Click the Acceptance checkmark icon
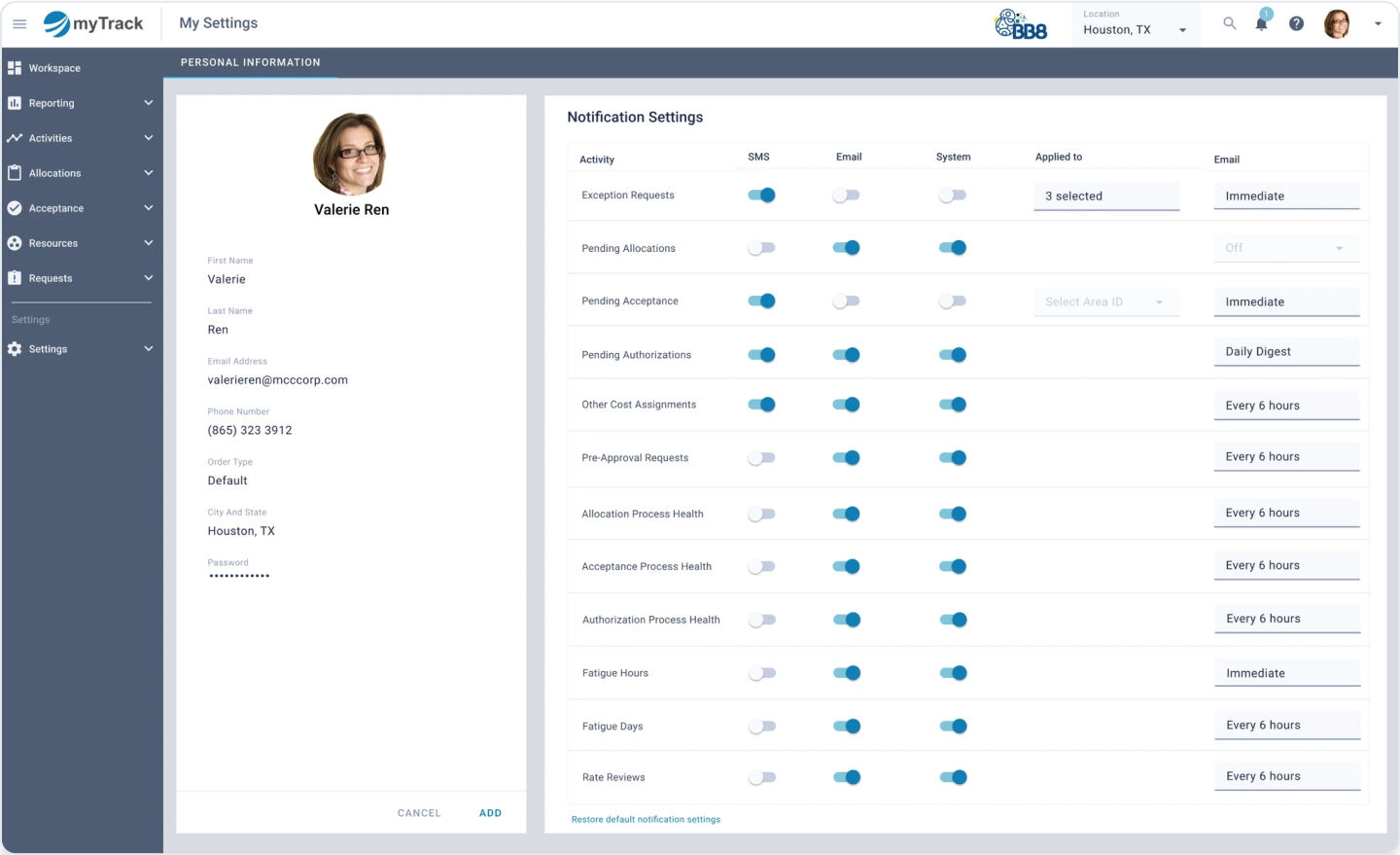Screen dimensions: 1400x855 pyautogui.click(x=15, y=208)
